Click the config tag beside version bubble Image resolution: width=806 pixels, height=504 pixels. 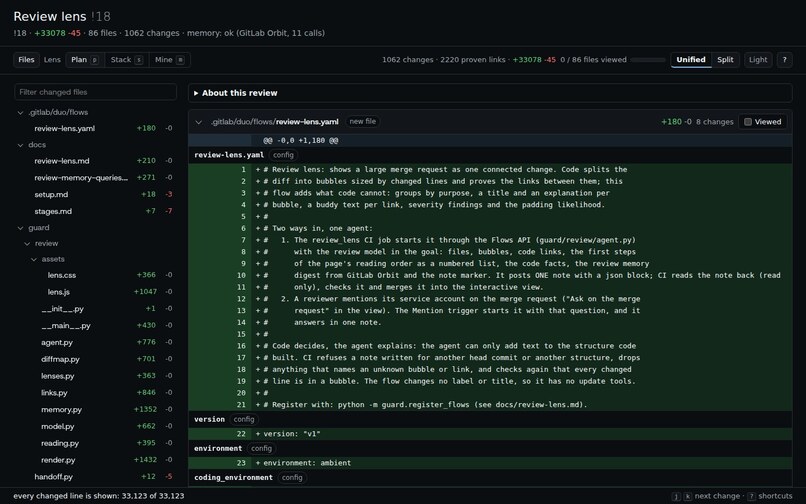coord(244,419)
